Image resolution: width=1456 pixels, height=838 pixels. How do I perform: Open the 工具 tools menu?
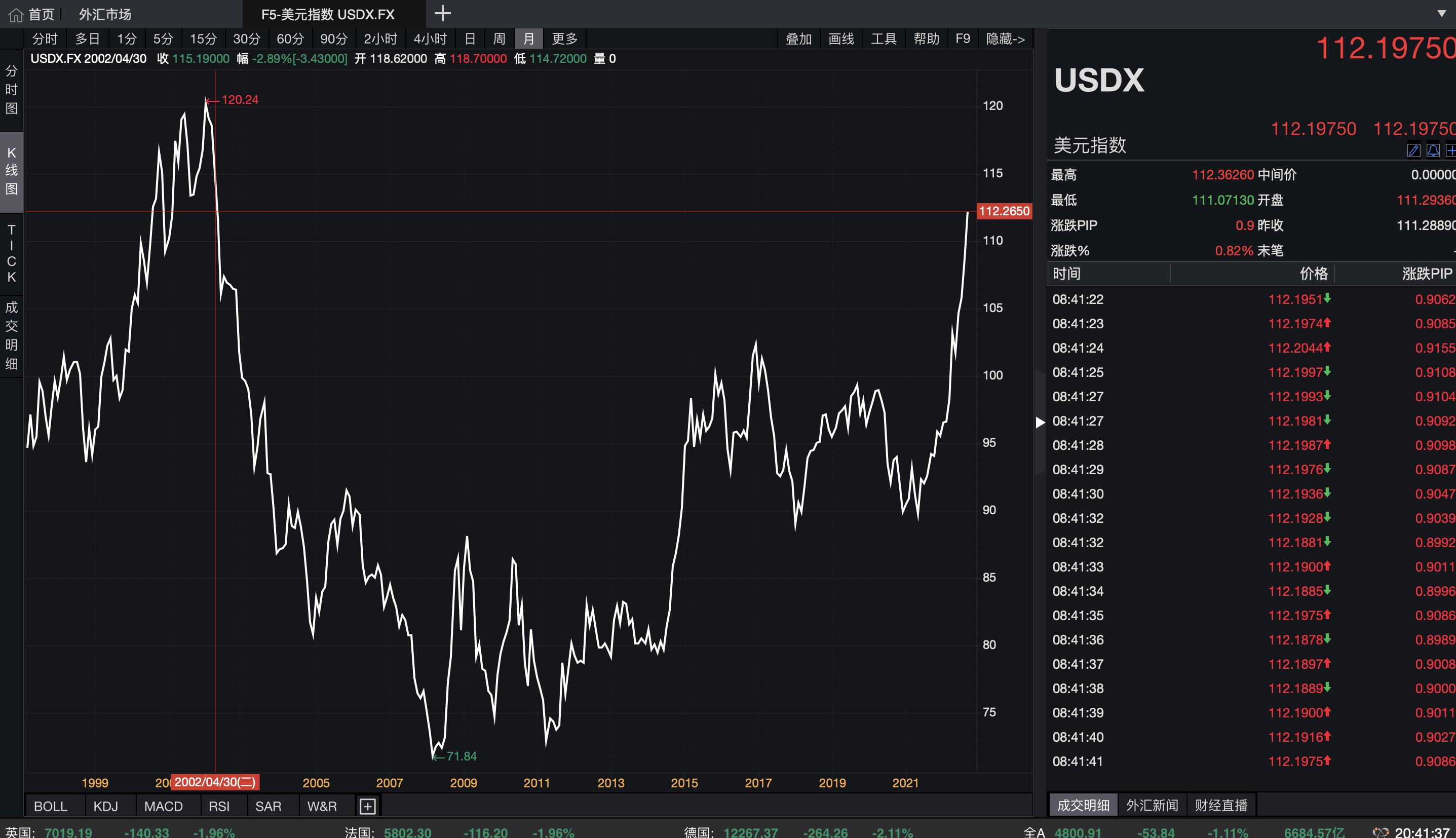click(x=884, y=39)
